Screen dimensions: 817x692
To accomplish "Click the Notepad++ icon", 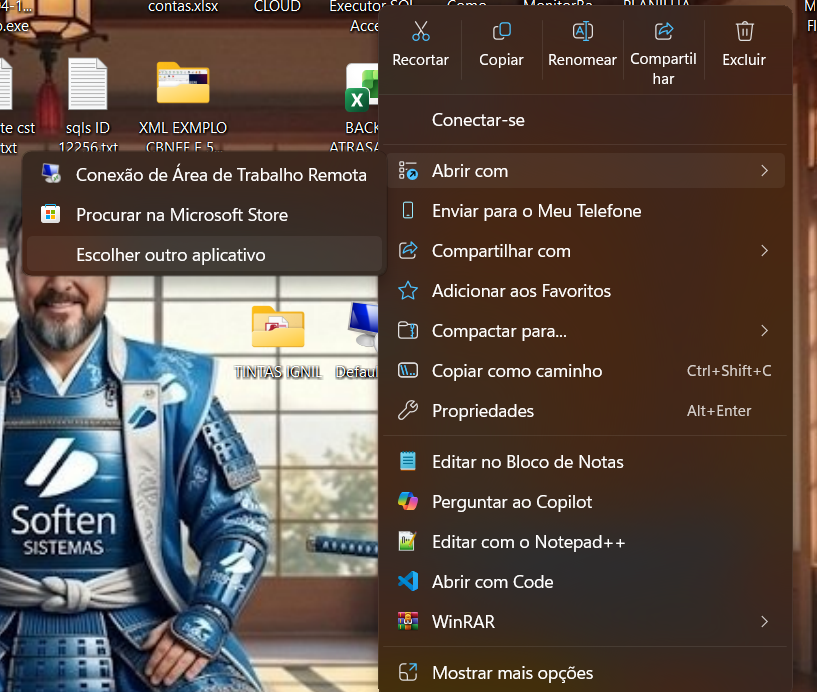I will tap(407, 541).
